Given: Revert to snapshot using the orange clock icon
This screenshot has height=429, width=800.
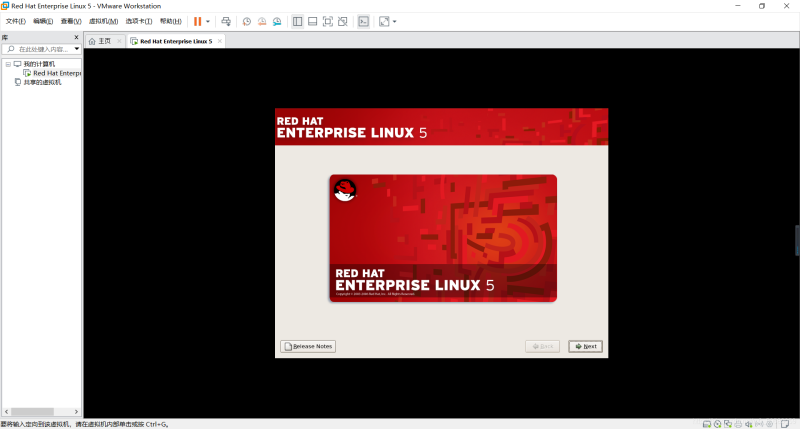Looking at the screenshot, I should (262, 21).
